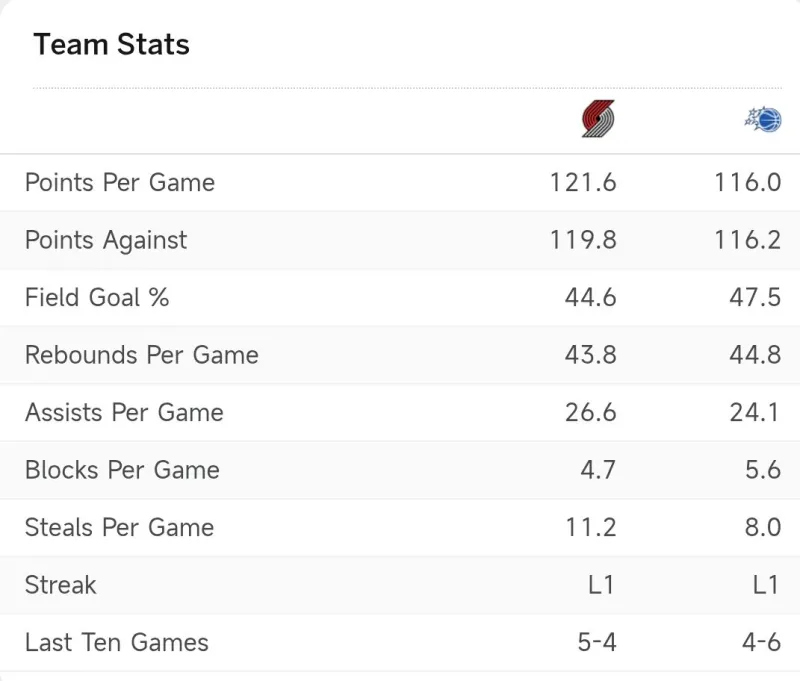The width and height of the screenshot is (800, 681).
Task: Click the Points Against row label
Action: [106, 240]
